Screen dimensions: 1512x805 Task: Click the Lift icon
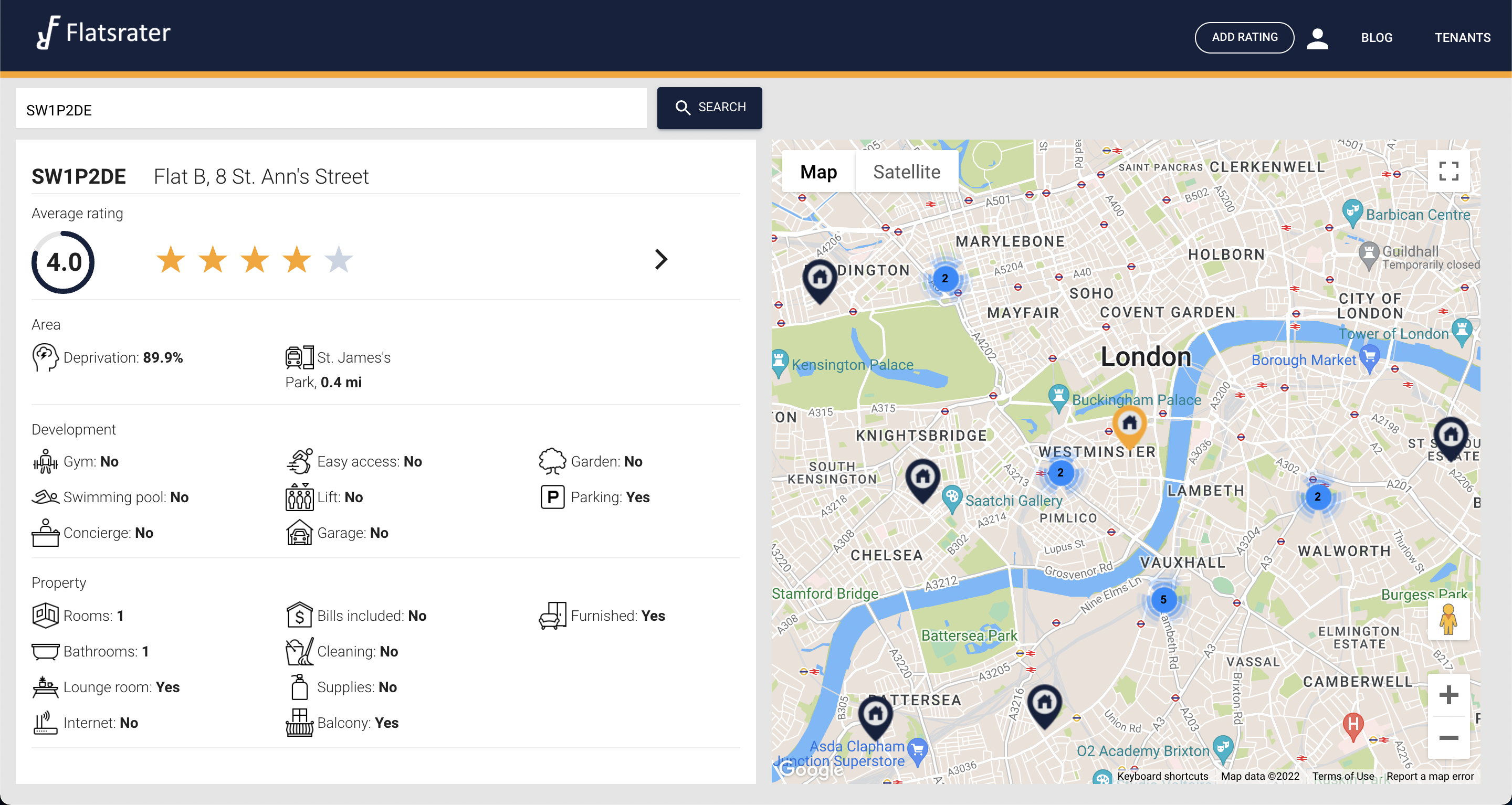tap(299, 497)
